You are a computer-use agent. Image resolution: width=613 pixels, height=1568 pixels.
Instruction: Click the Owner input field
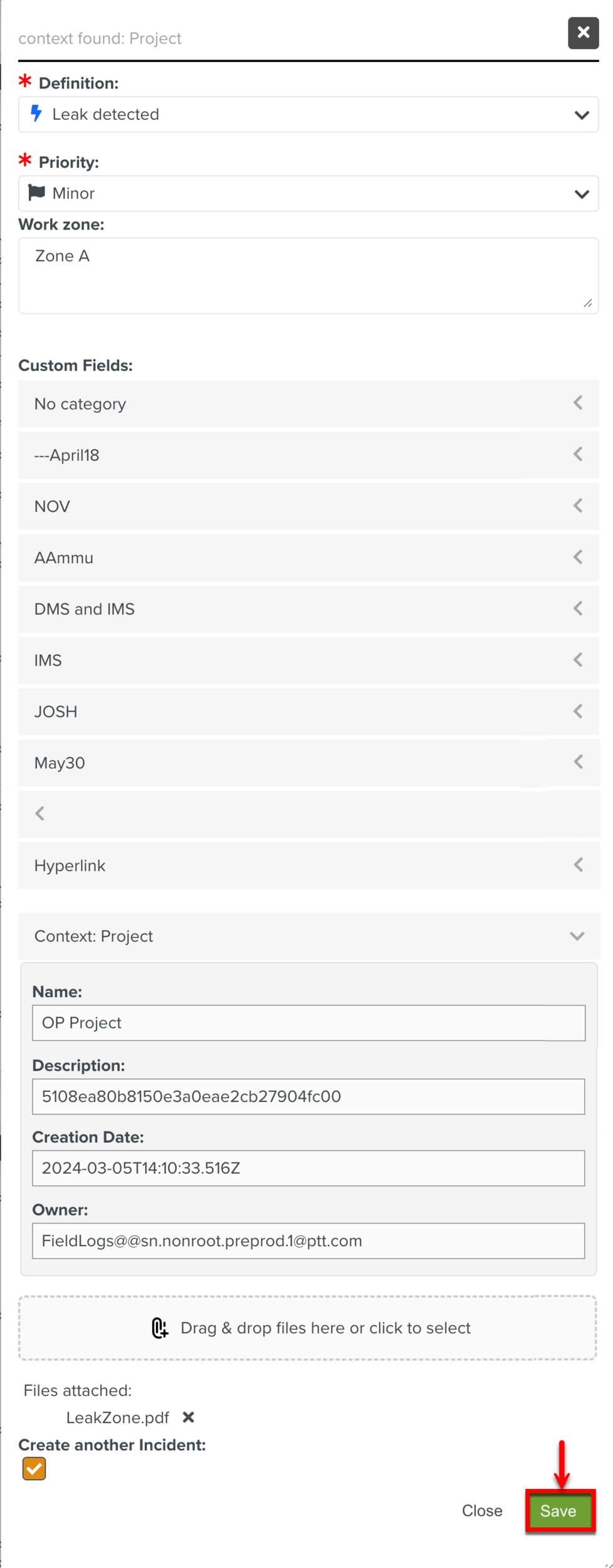308,1241
